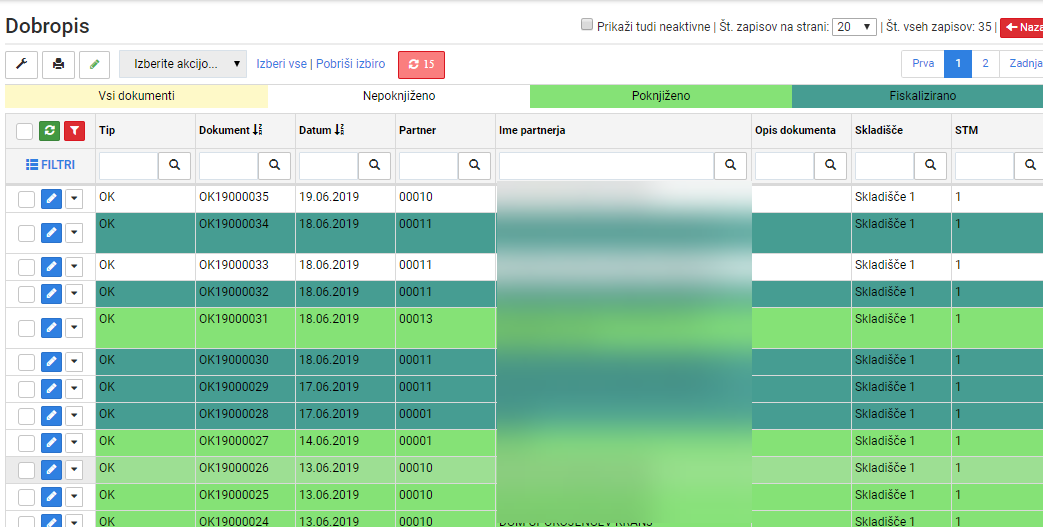The height and width of the screenshot is (527, 1043).
Task: Click search icon in Skladišče filter
Action: (930, 165)
